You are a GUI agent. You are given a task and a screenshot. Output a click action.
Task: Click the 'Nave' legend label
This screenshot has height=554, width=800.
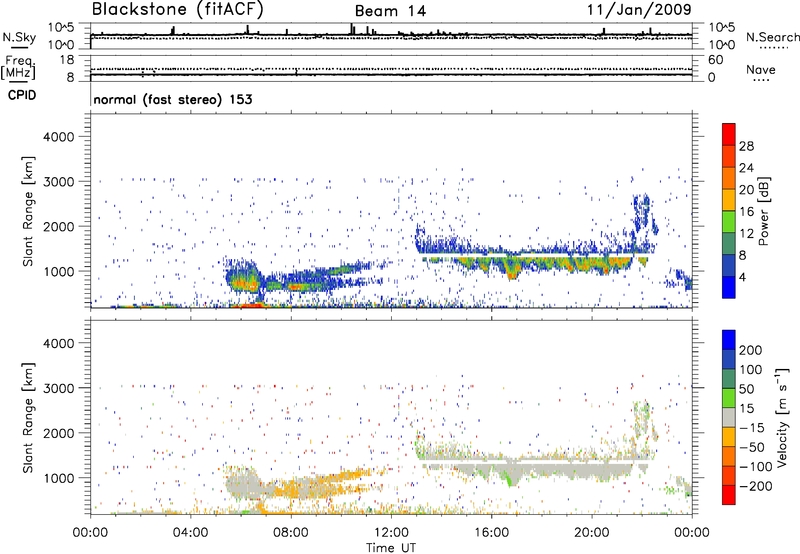(x=761, y=70)
